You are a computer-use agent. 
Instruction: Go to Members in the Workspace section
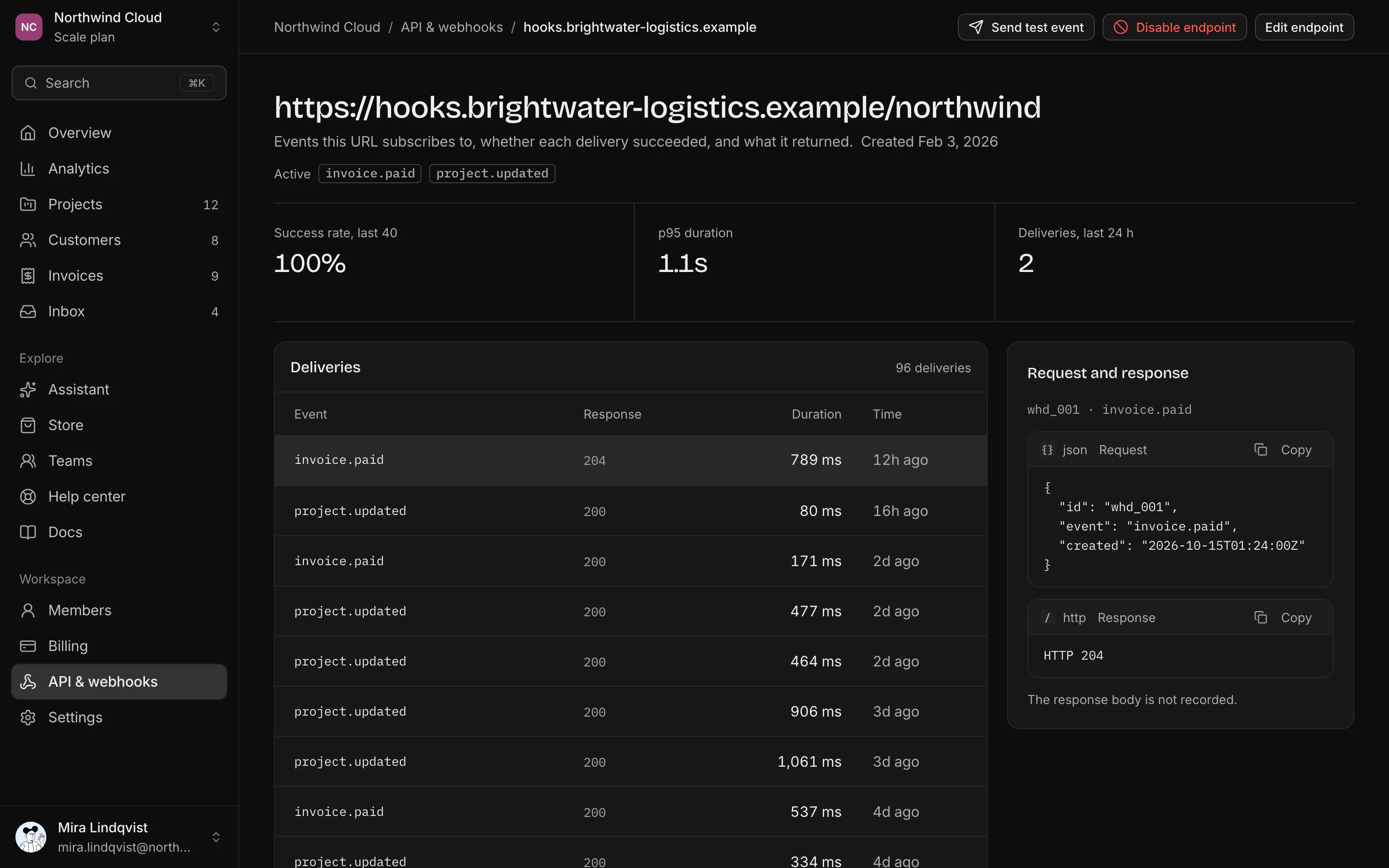coord(119,610)
